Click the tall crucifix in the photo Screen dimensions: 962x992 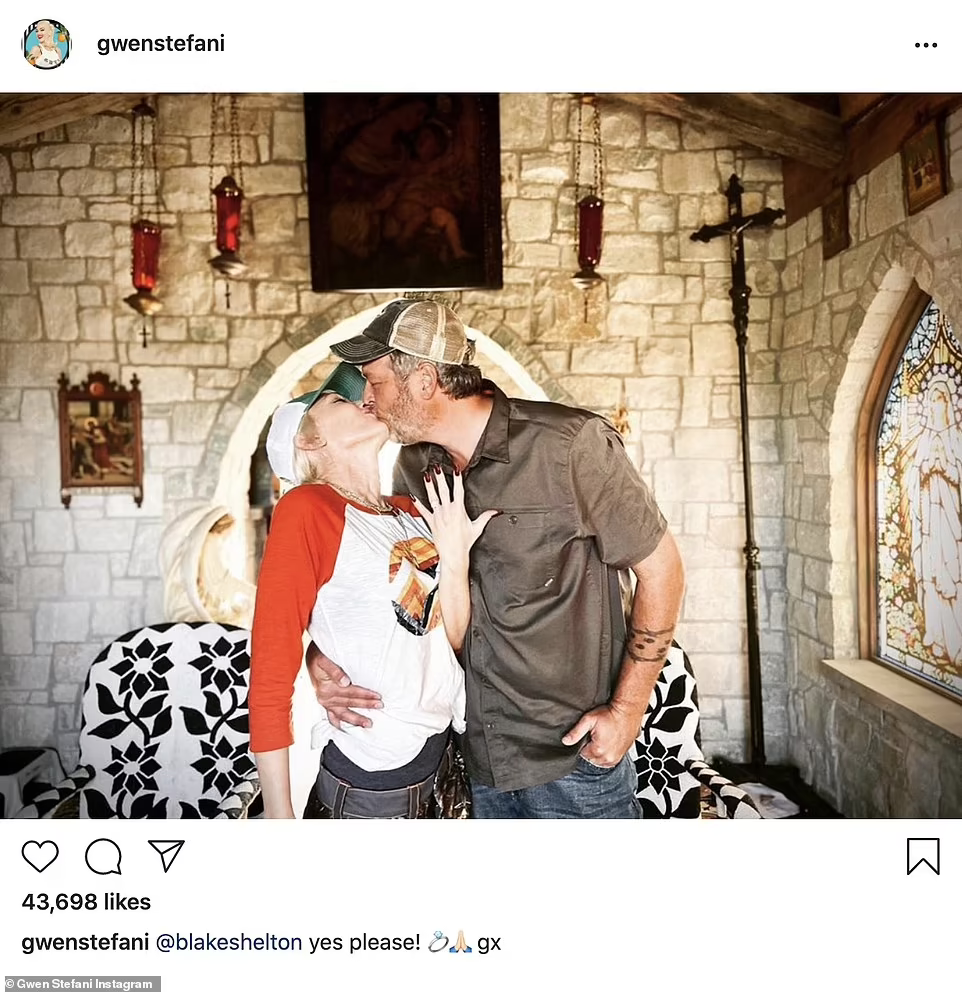click(741, 468)
